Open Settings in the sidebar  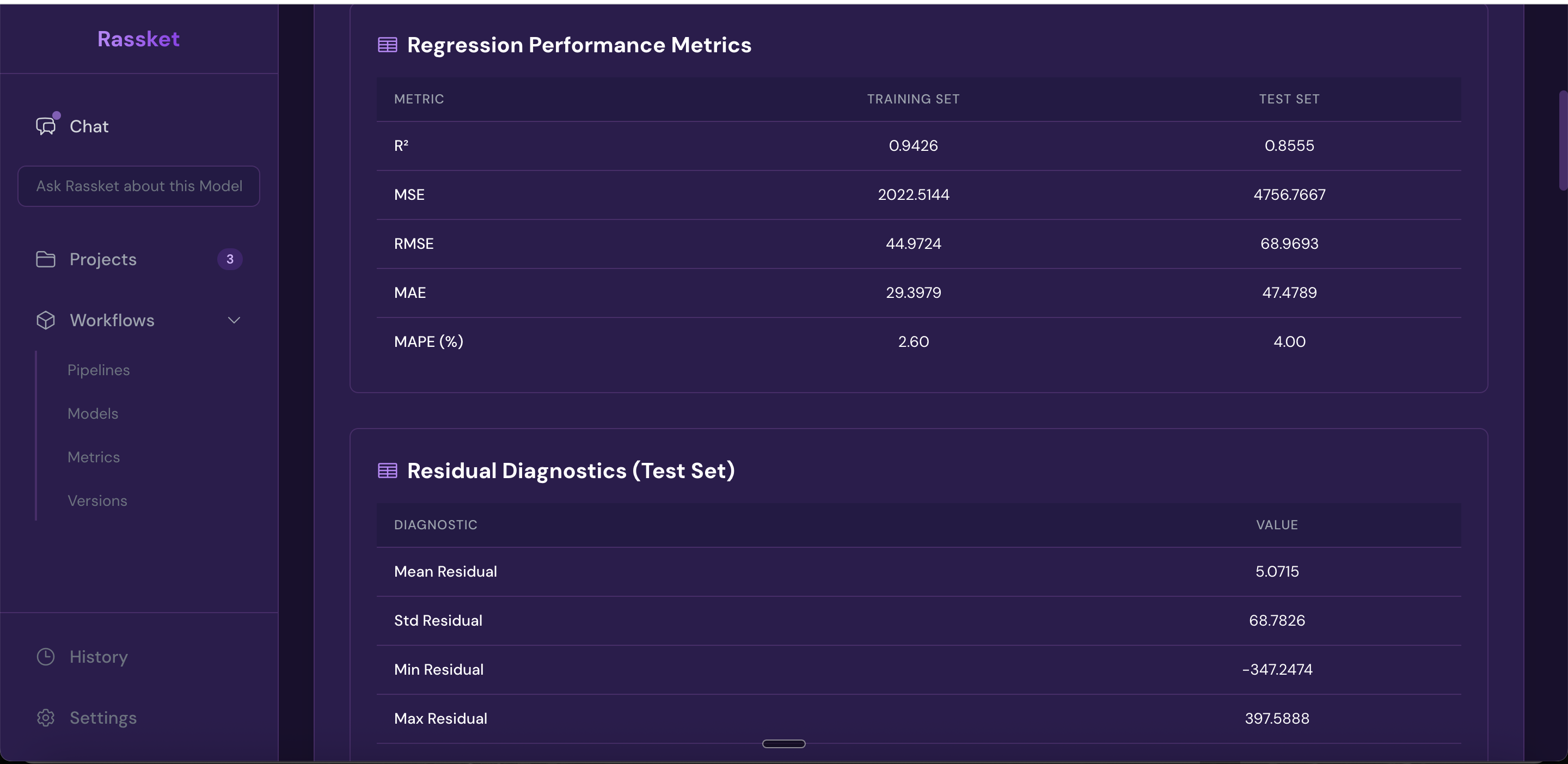(103, 717)
